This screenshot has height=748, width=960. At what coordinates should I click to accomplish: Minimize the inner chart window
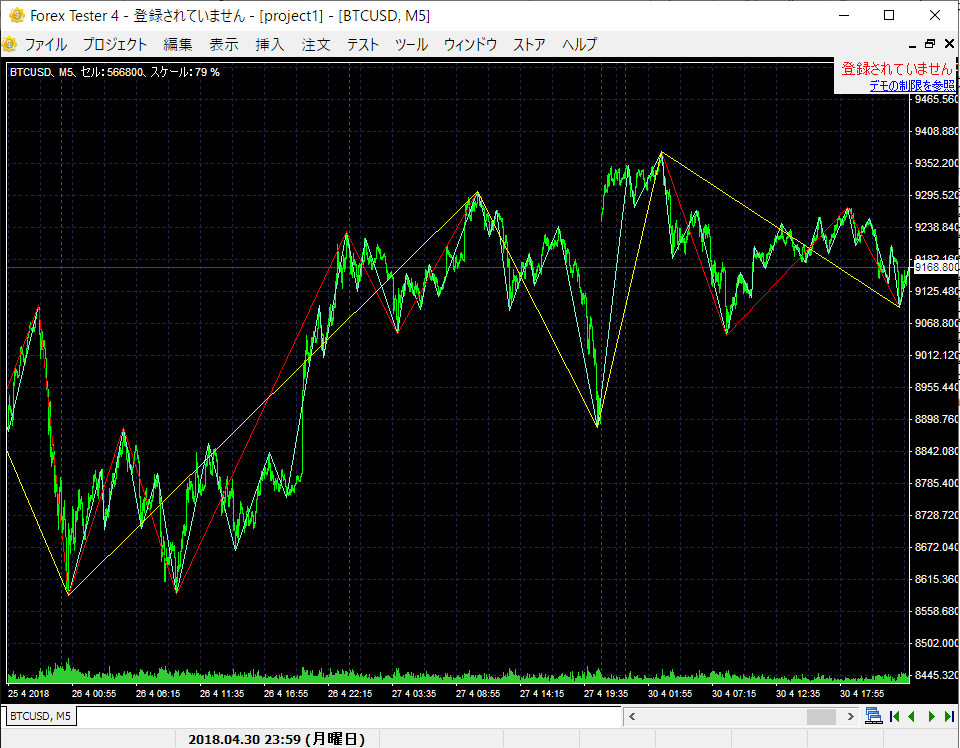click(x=912, y=45)
